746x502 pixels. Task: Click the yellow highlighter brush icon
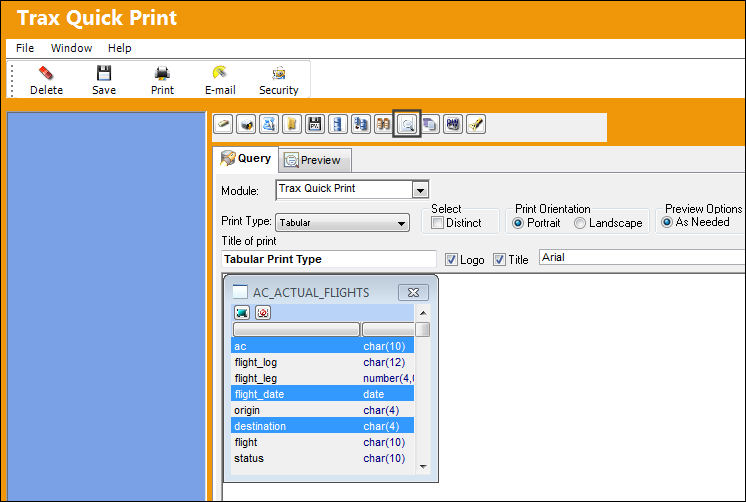(x=476, y=125)
